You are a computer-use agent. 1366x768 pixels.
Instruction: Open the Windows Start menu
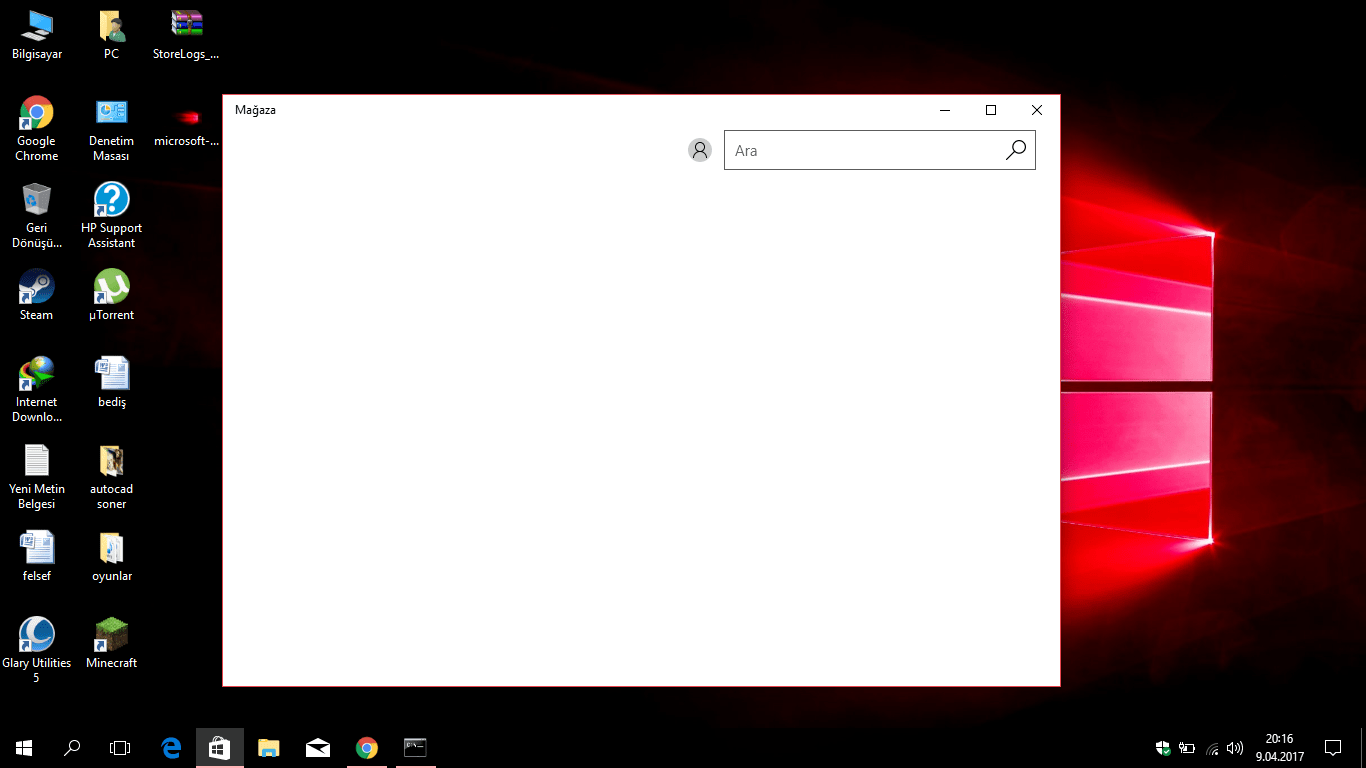click(22, 747)
